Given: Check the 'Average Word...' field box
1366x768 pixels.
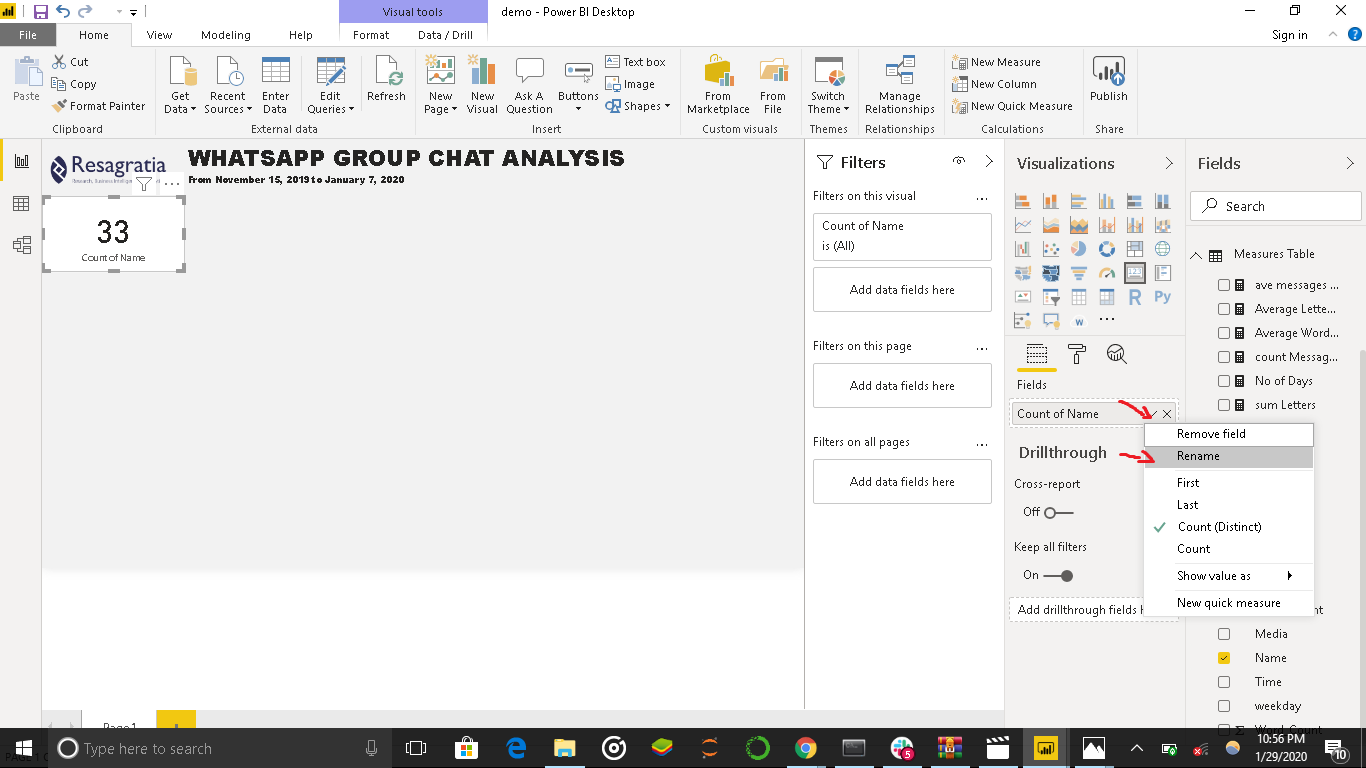Looking at the screenshot, I should (x=1224, y=333).
